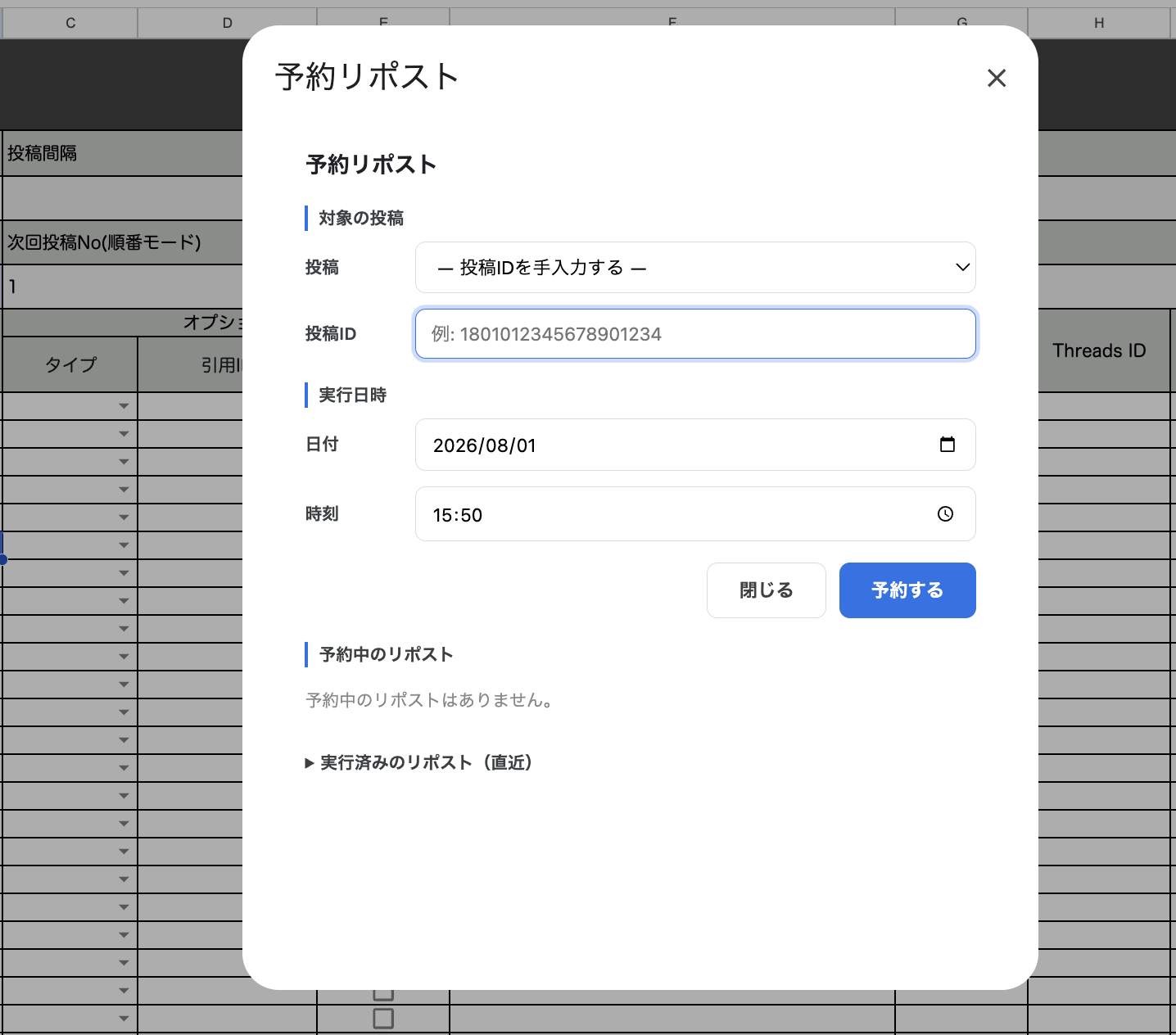This screenshot has width=1176, height=1035.
Task: Click the 実行日時 section heading
Action: [352, 395]
